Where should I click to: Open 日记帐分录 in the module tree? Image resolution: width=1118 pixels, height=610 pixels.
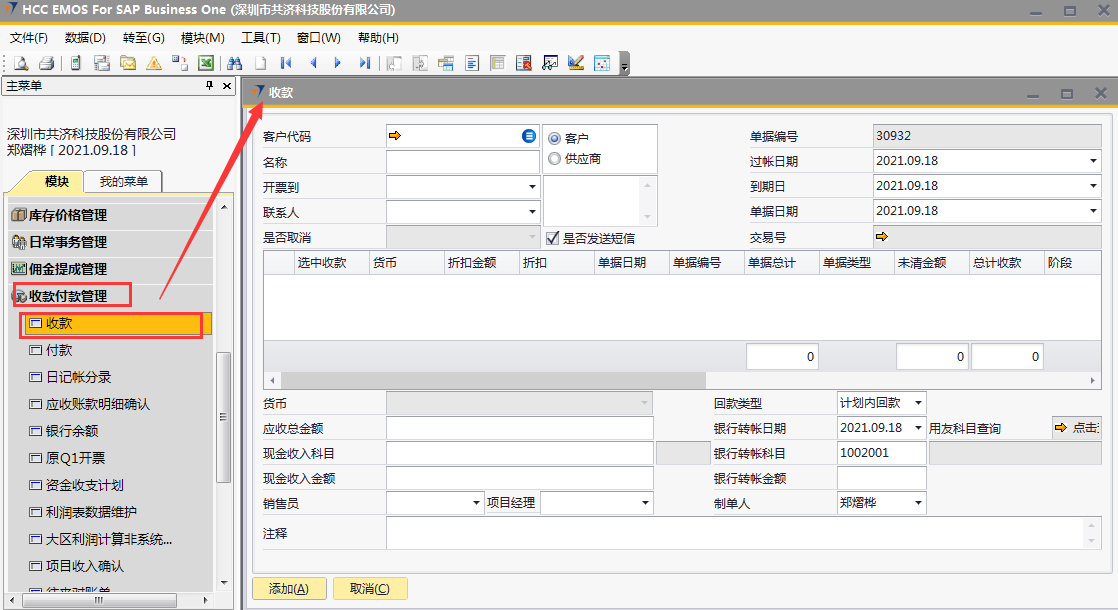coord(78,377)
